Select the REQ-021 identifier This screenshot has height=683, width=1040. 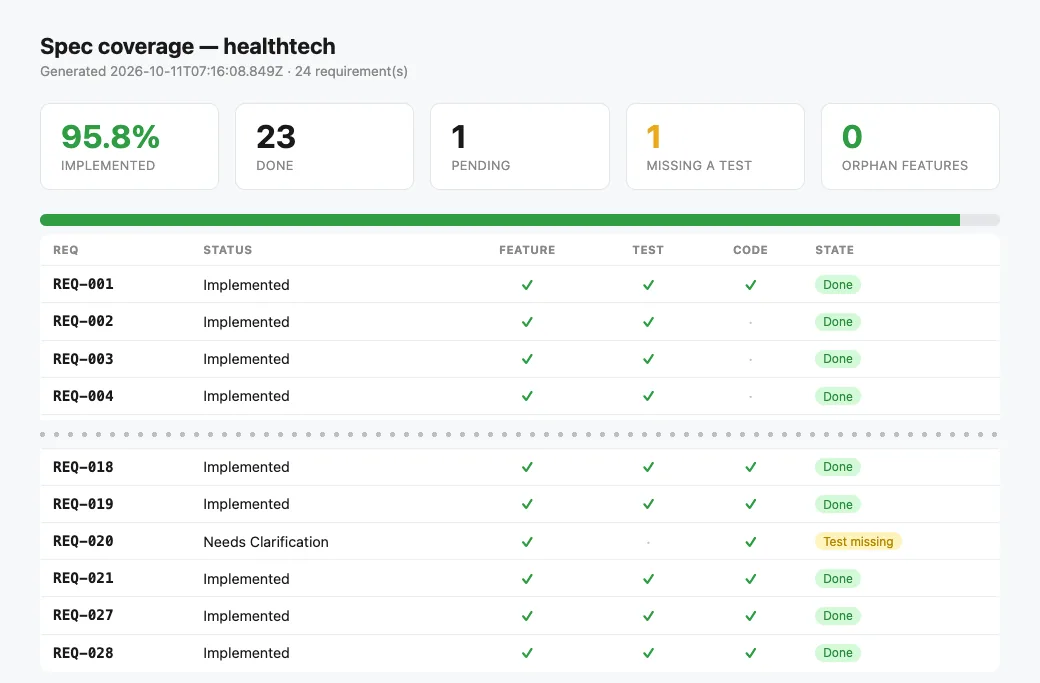click(83, 578)
